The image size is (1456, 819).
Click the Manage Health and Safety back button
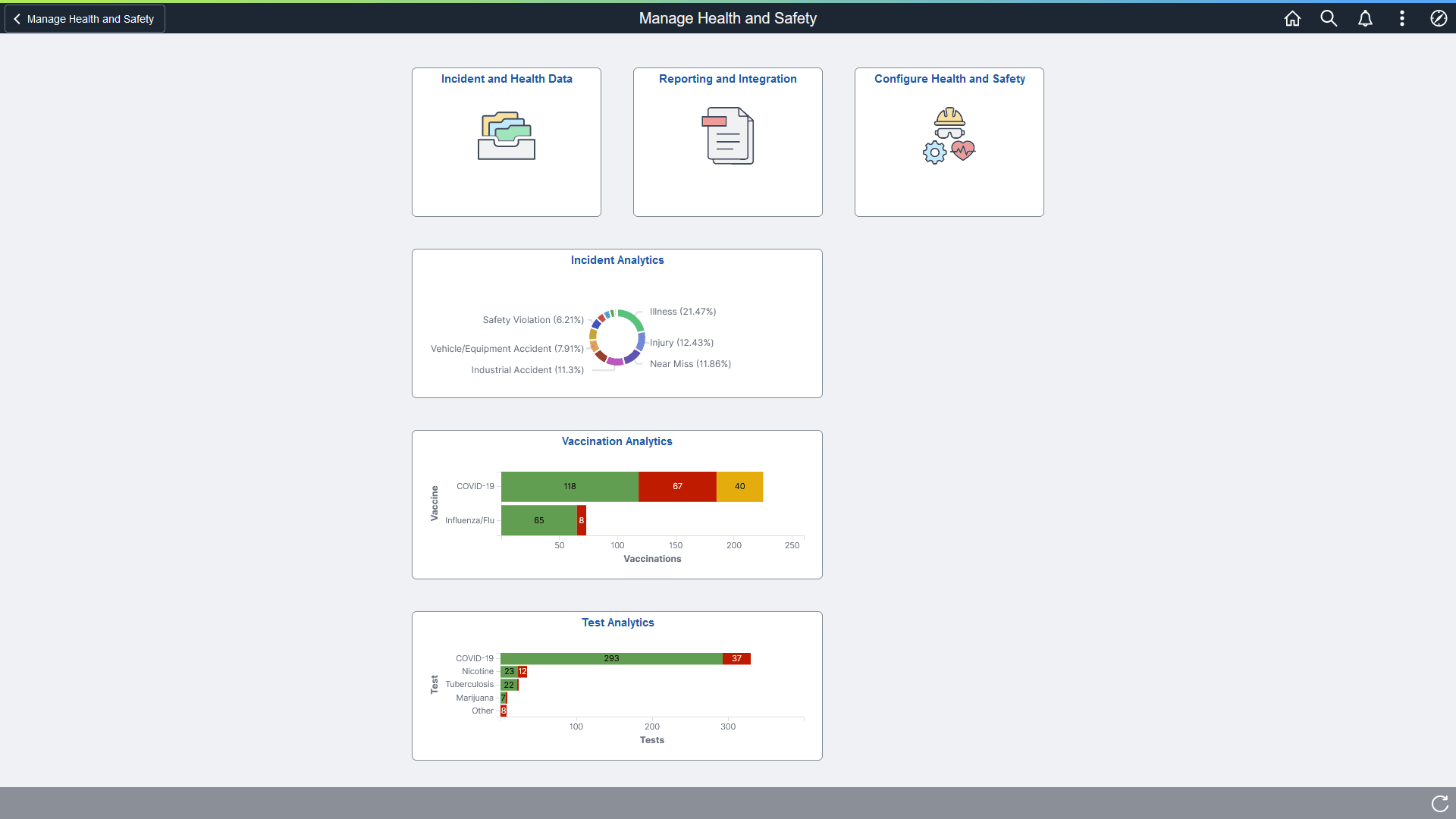pyautogui.click(x=83, y=18)
